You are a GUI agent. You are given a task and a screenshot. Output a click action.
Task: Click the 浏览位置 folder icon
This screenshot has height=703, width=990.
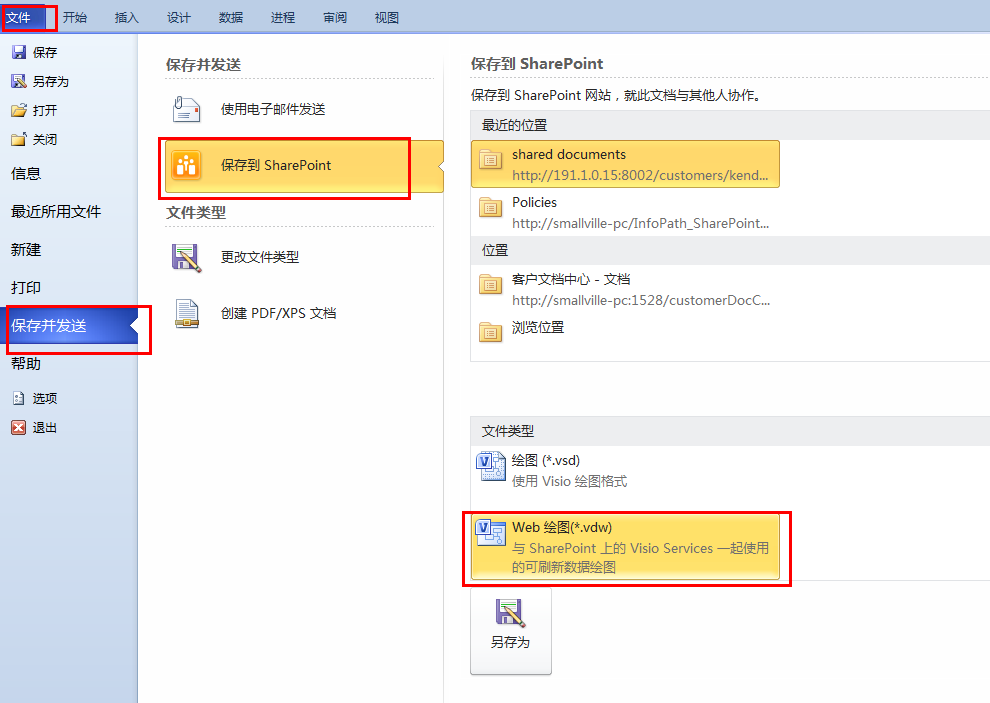[491, 332]
